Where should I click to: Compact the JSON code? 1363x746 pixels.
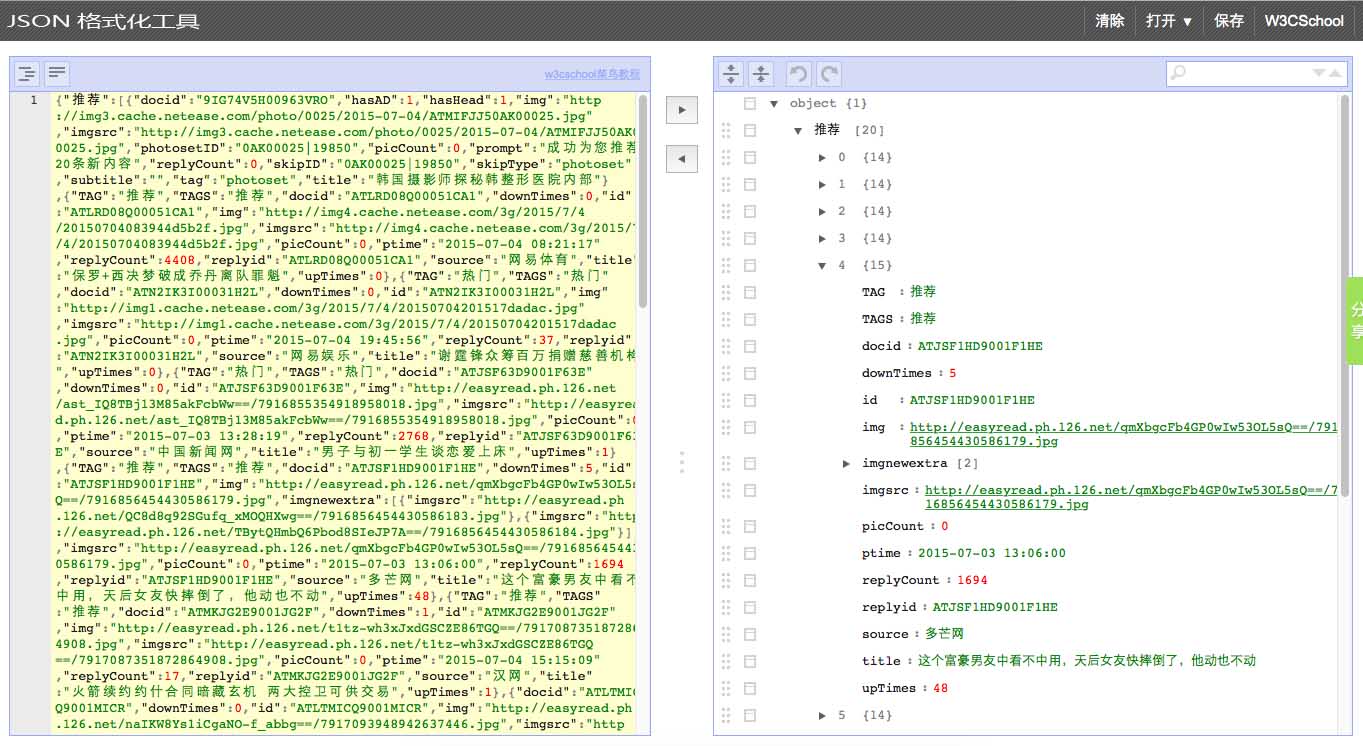[57, 73]
